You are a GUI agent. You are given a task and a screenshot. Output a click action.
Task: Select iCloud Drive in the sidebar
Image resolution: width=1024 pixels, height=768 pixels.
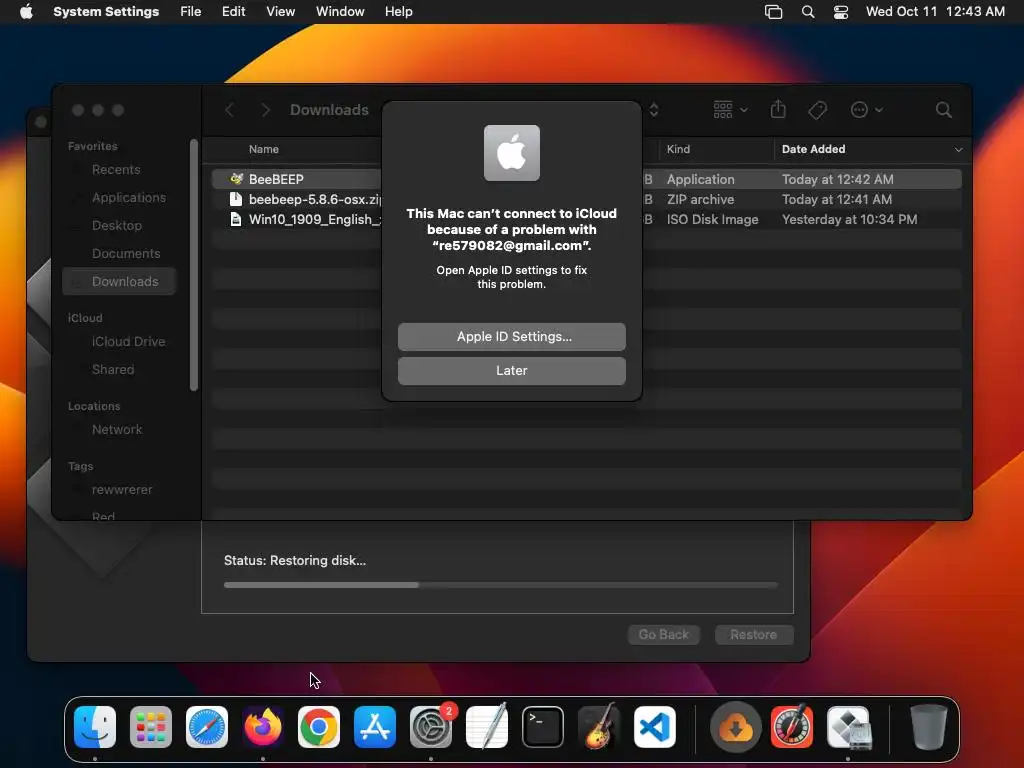pyautogui.click(x=128, y=342)
